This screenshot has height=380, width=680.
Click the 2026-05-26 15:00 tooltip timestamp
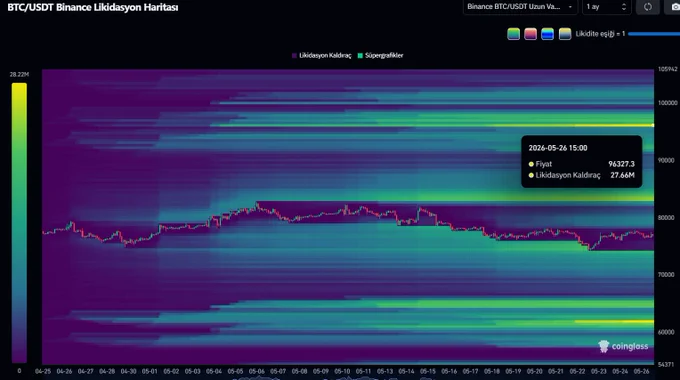[x=558, y=148]
